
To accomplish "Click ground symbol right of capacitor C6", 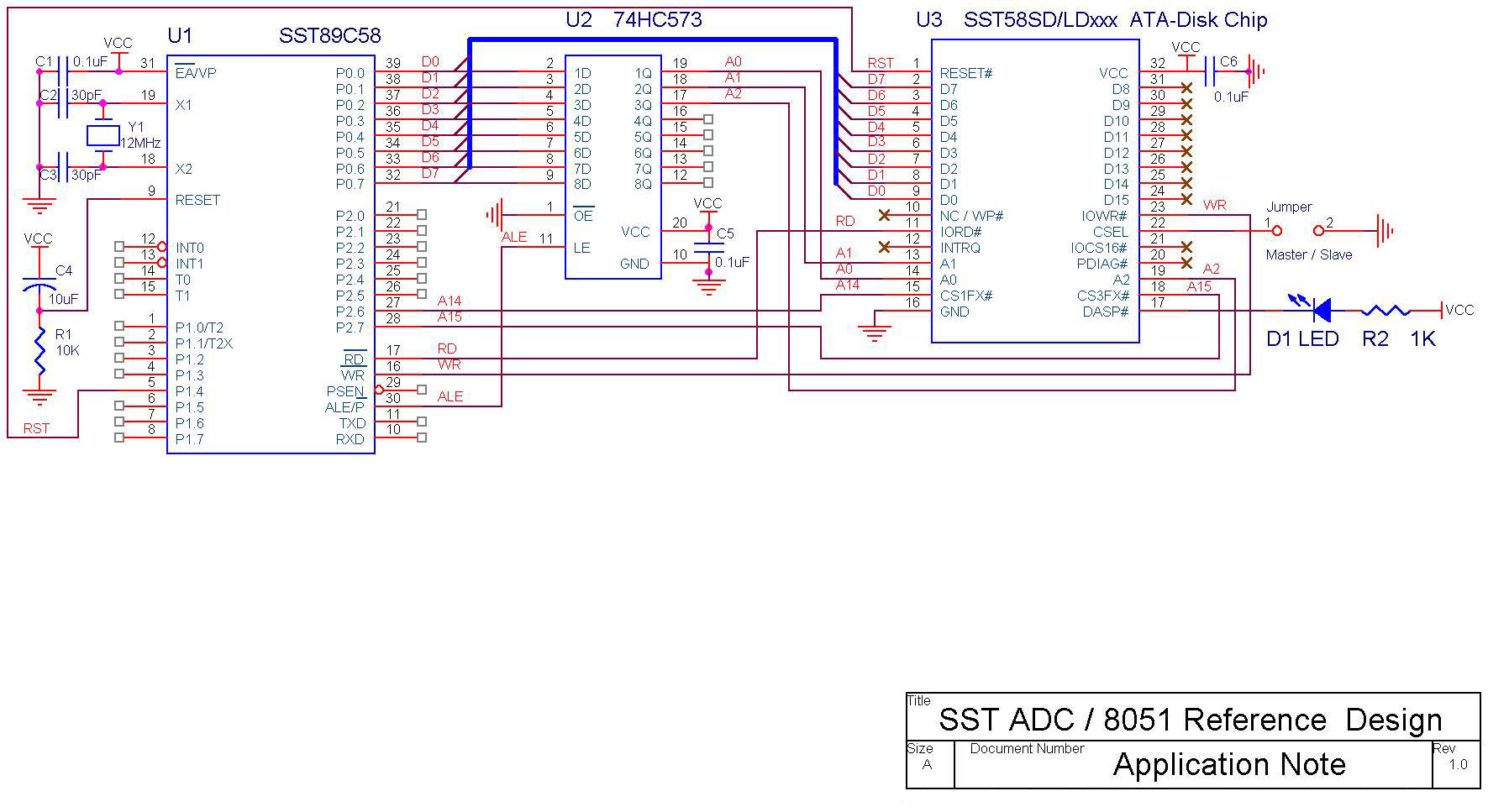I will (1256, 71).
